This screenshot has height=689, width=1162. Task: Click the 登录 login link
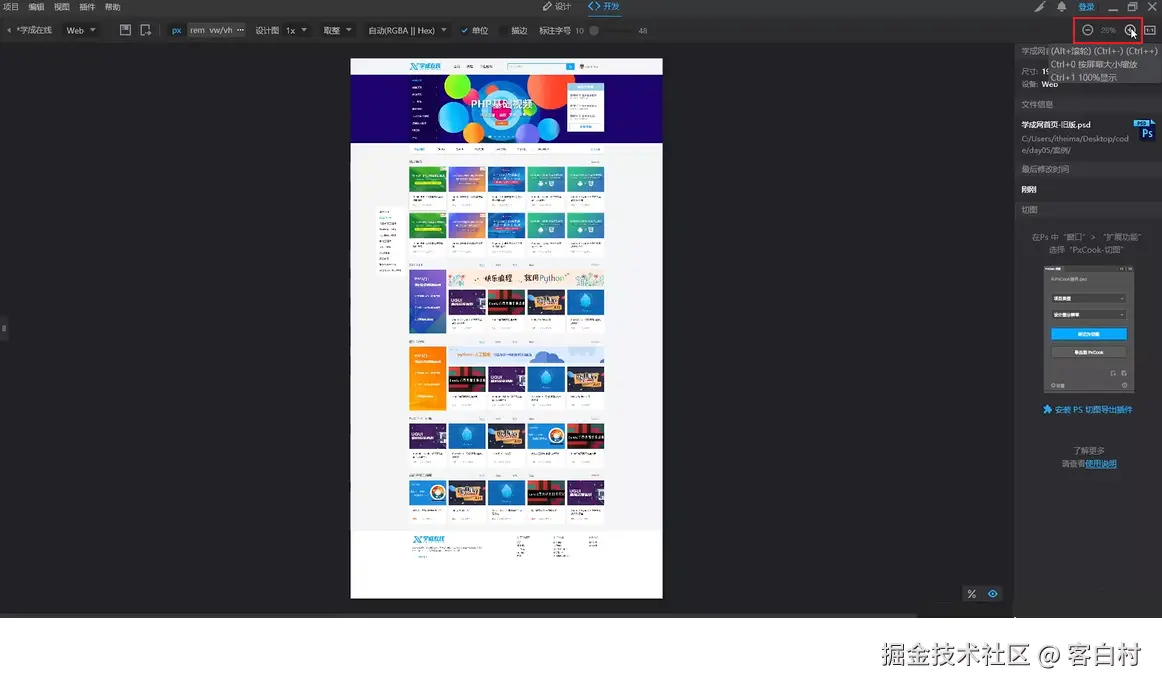coord(1086,7)
